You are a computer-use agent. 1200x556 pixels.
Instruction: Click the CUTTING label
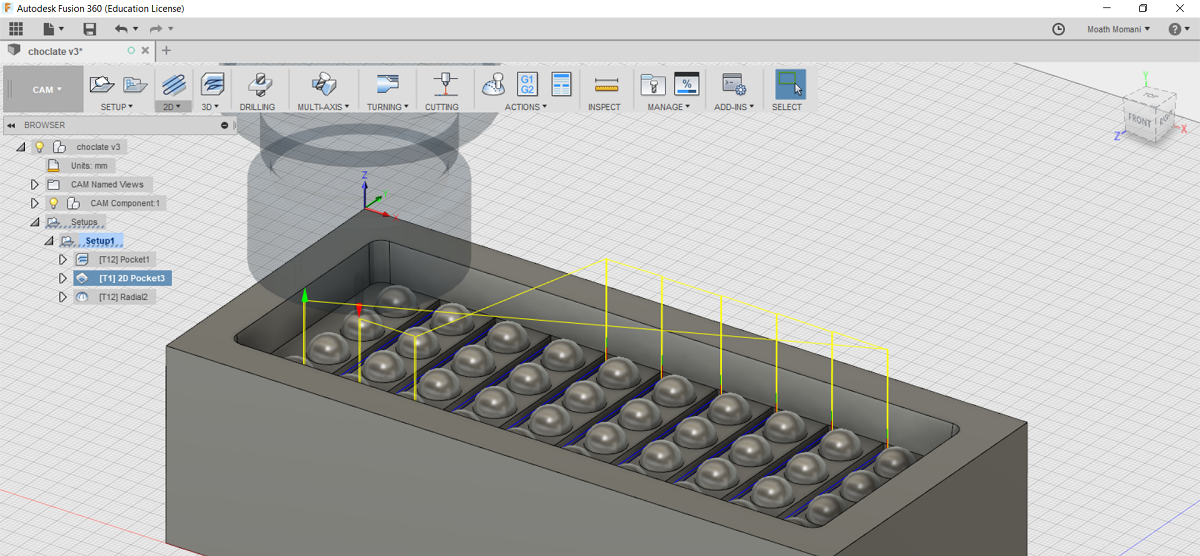[442, 107]
